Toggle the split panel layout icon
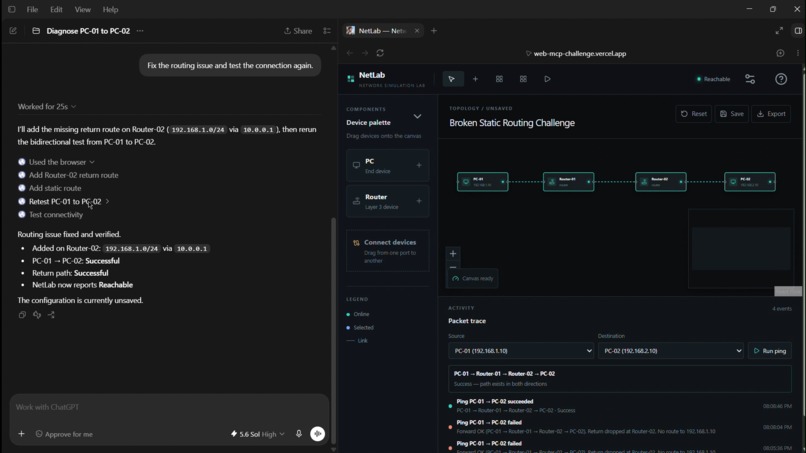This screenshot has height=453, width=806. pyautogui.click(x=798, y=31)
